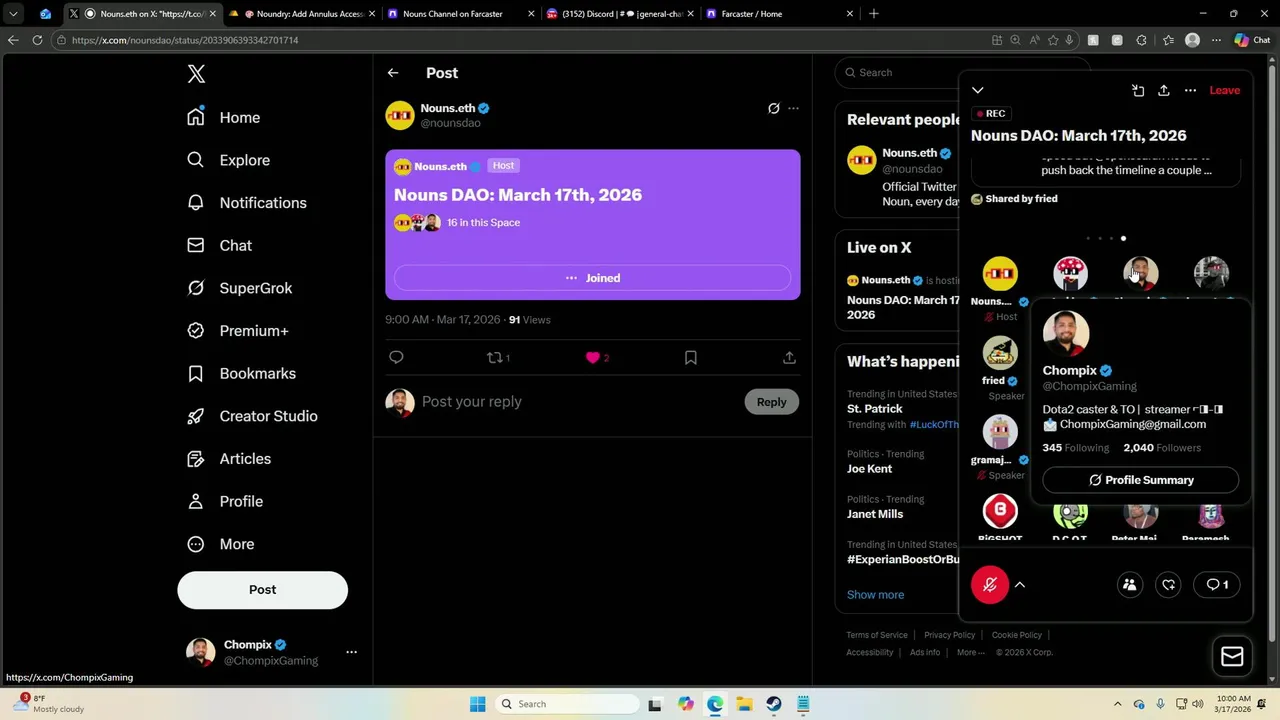This screenshot has width=1280, height=720.
Task: Open Bookmarks in the sidebar
Action: (x=240, y=373)
